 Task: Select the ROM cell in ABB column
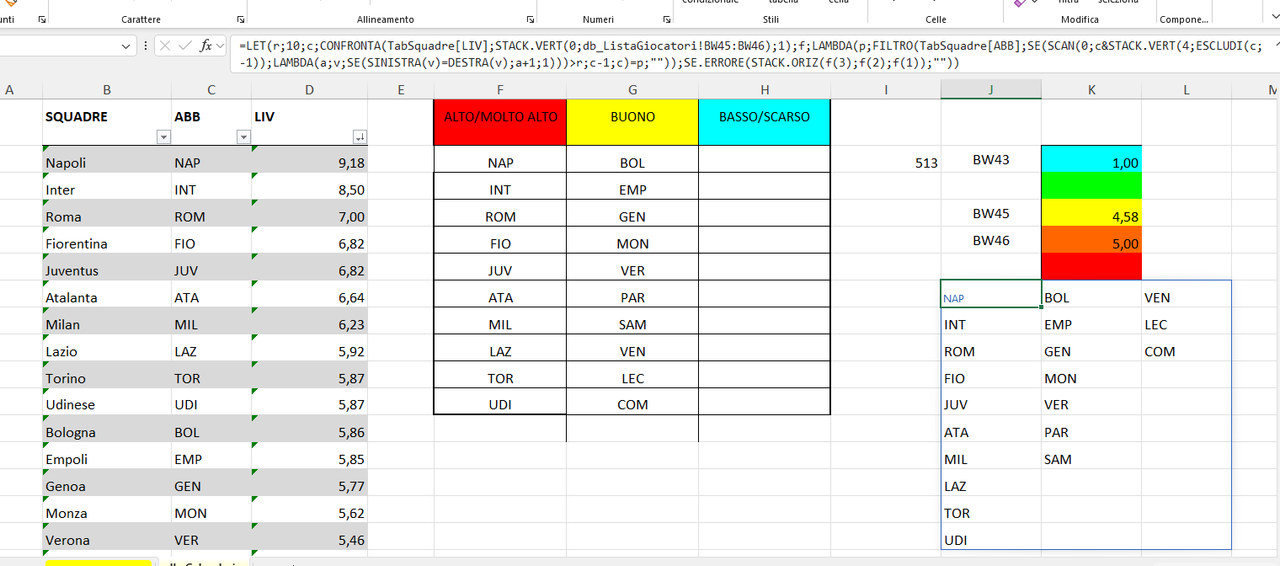(211, 213)
